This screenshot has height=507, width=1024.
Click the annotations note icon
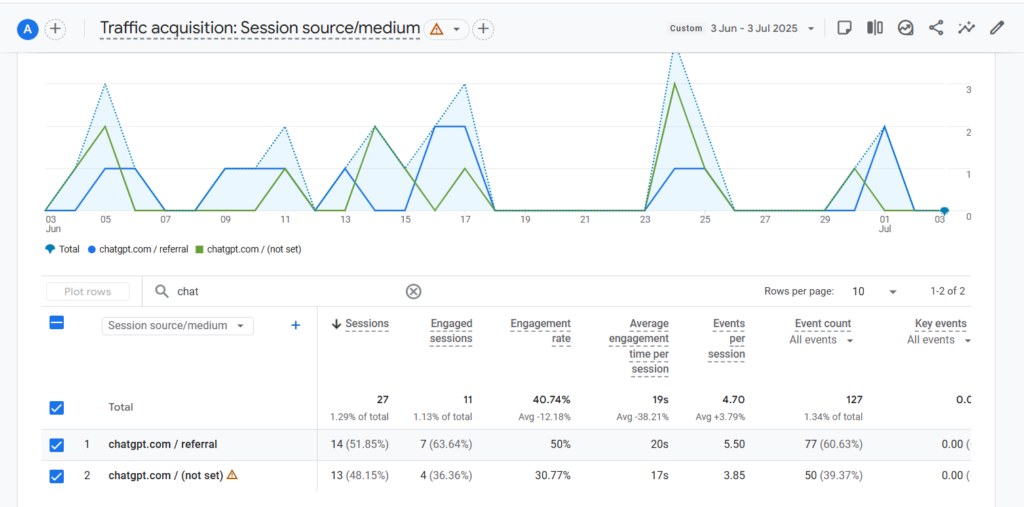coord(844,28)
